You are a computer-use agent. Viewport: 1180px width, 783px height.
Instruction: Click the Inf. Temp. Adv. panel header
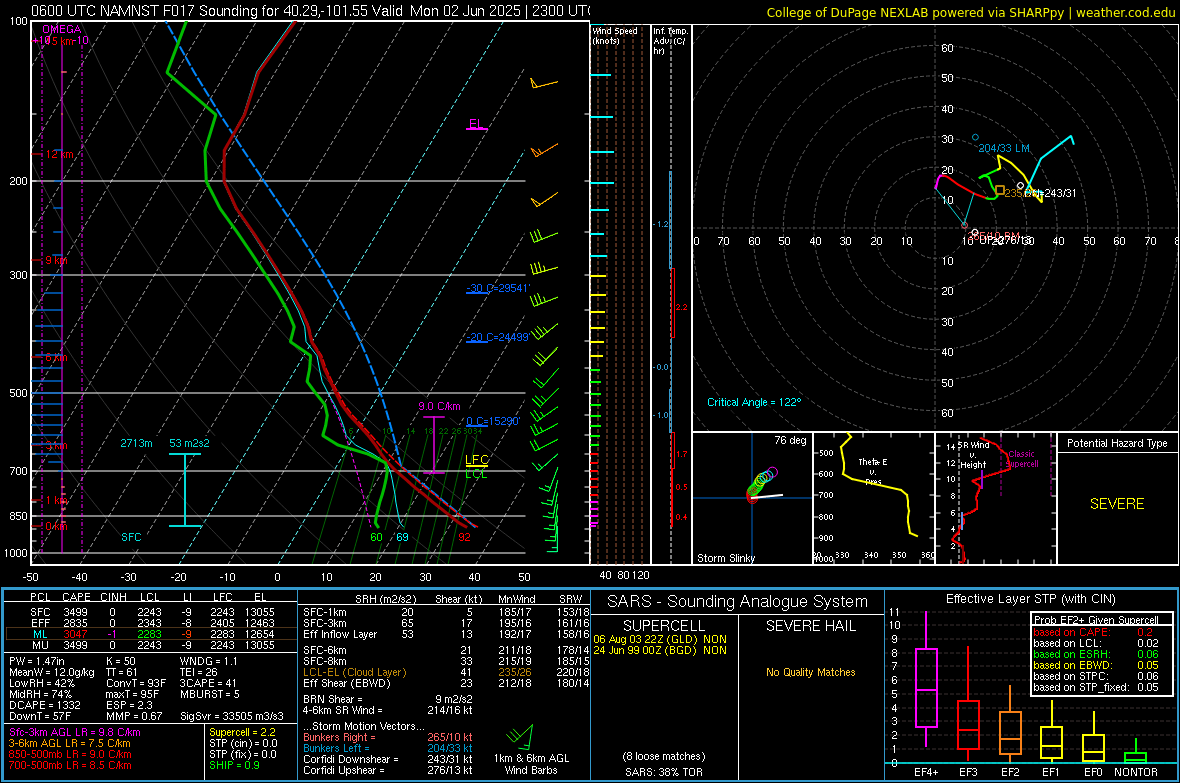coord(671,41)
